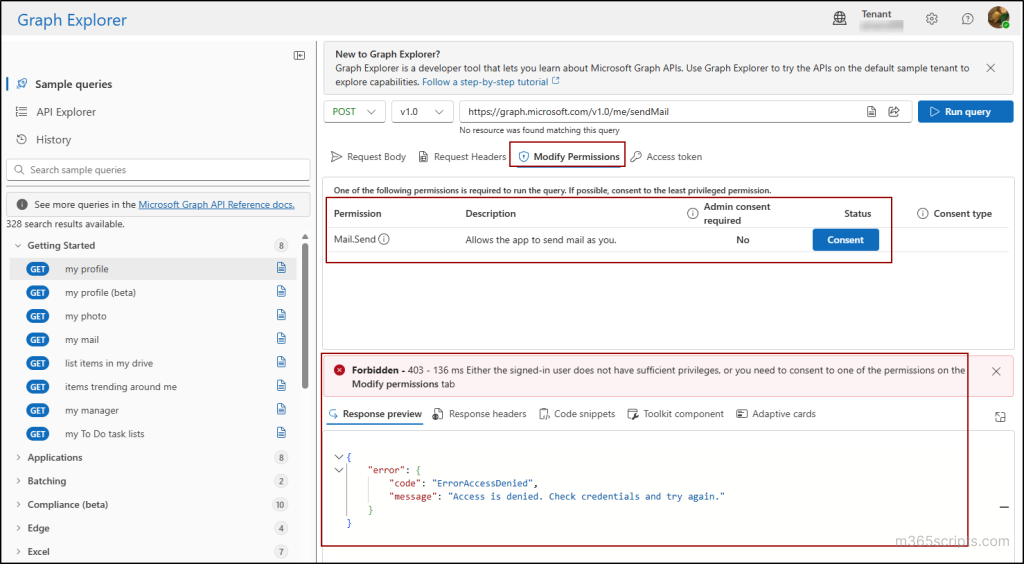Select list items in my drive query
Viewport: 1024px width, 564px height.
coord(153,362)
